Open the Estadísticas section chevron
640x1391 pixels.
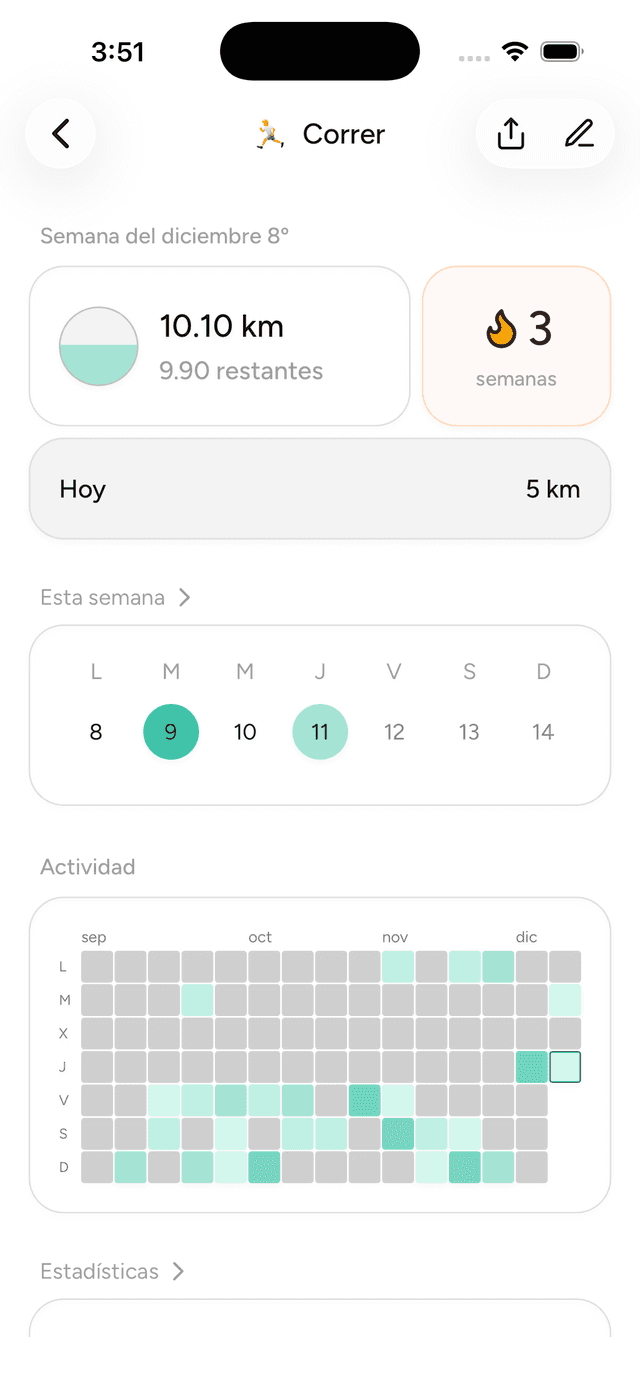180,1271
